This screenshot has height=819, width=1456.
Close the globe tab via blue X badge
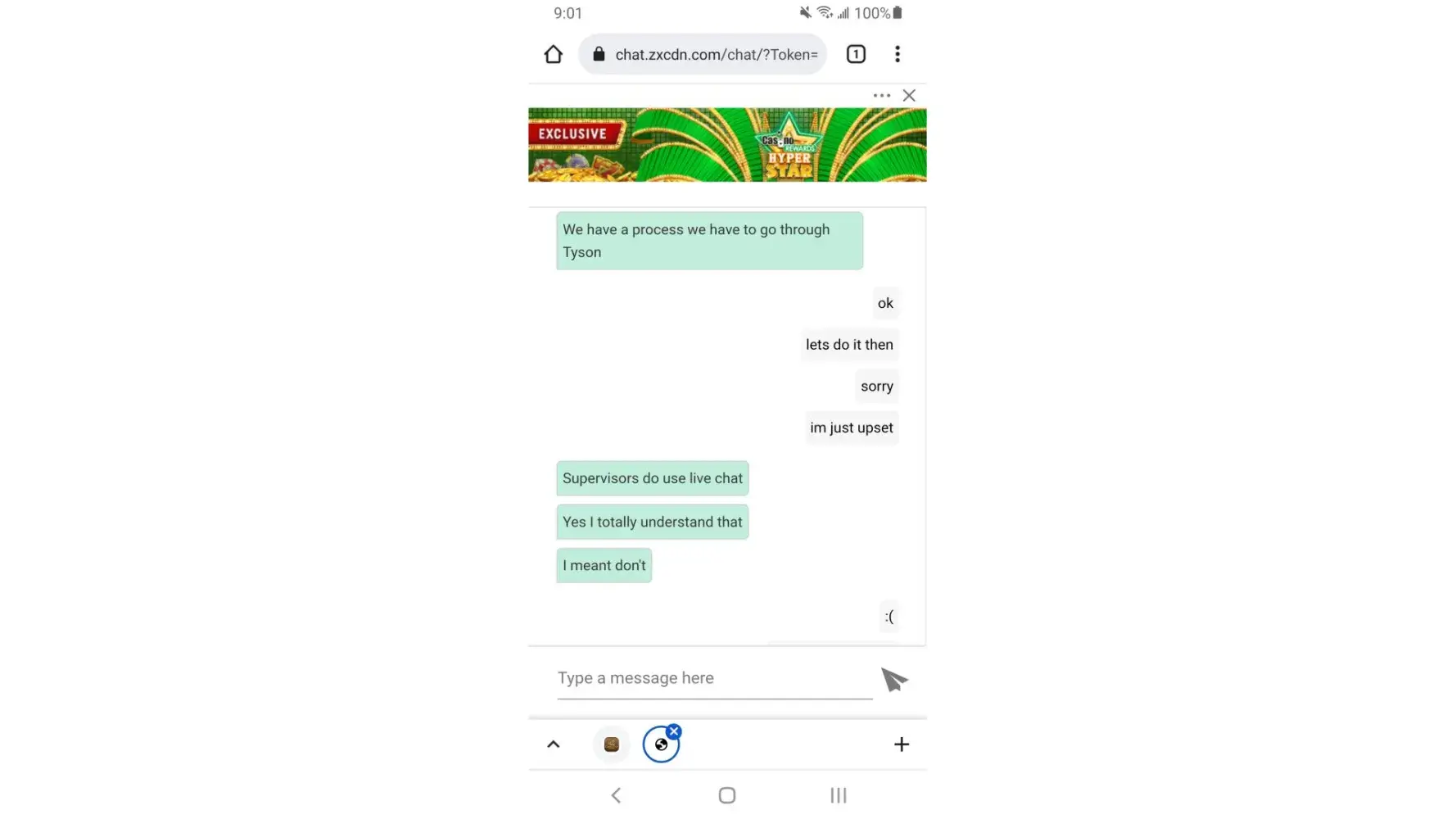pyautogui.click(x=674, y=731)
